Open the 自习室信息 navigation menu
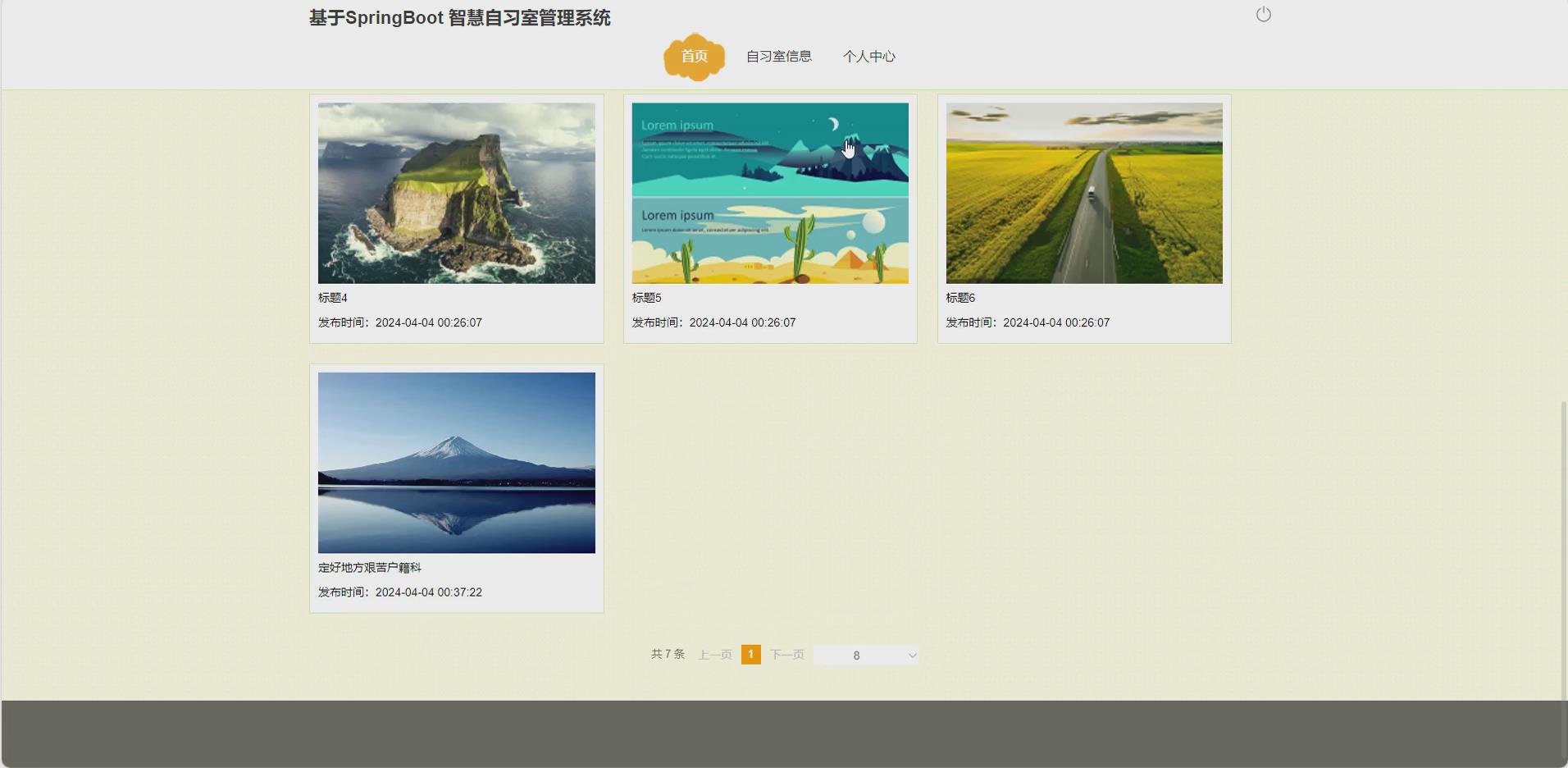The height and width of the screenshot is (768, 1568). 777,56
